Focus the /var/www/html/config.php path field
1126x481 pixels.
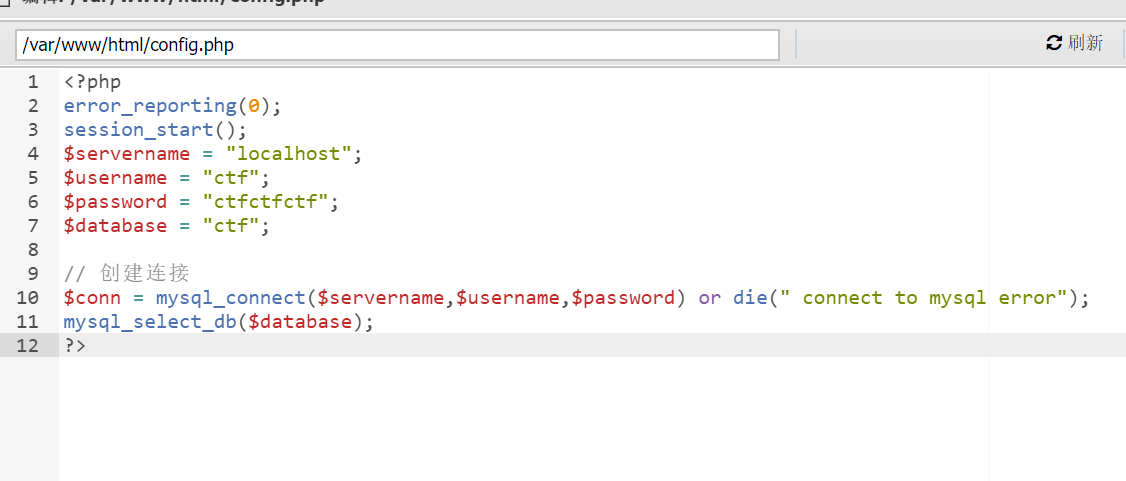point(397,45)
